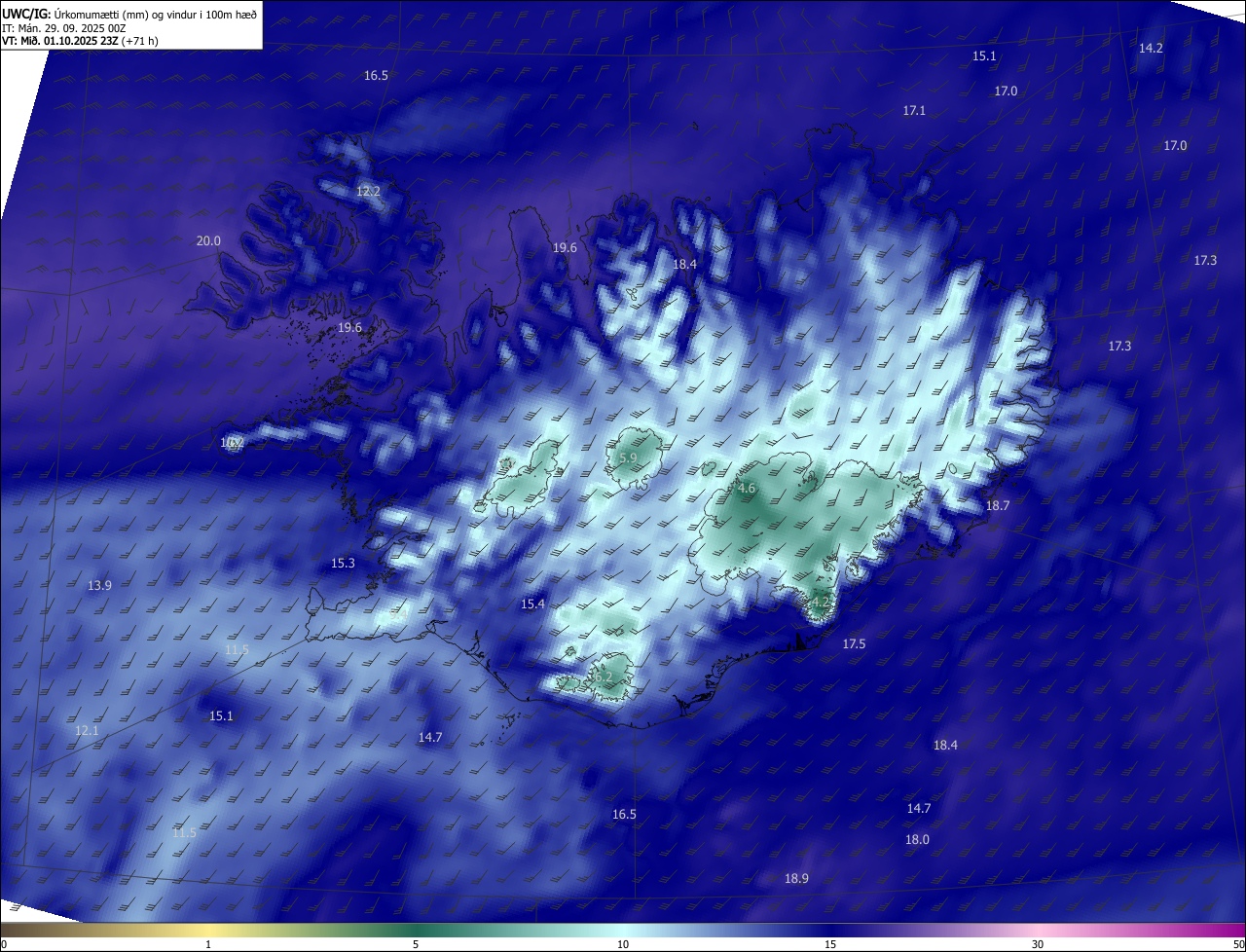Select the 12.1 value label

click(87, 731)
